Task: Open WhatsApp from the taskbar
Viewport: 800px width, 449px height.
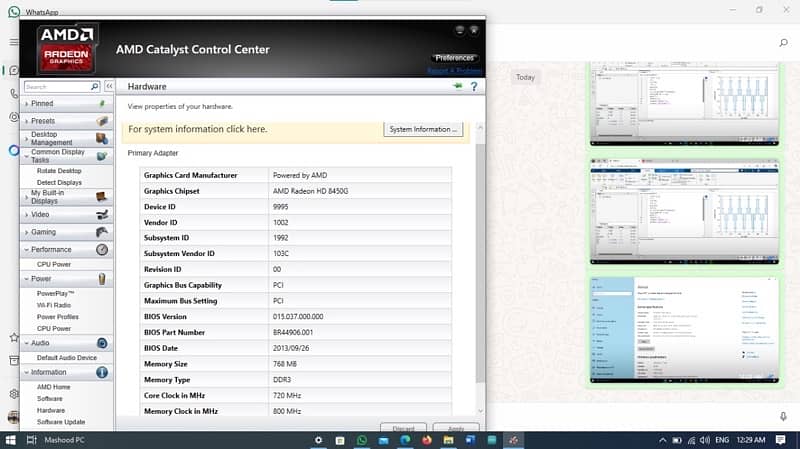Action: [x=362, y=440]
